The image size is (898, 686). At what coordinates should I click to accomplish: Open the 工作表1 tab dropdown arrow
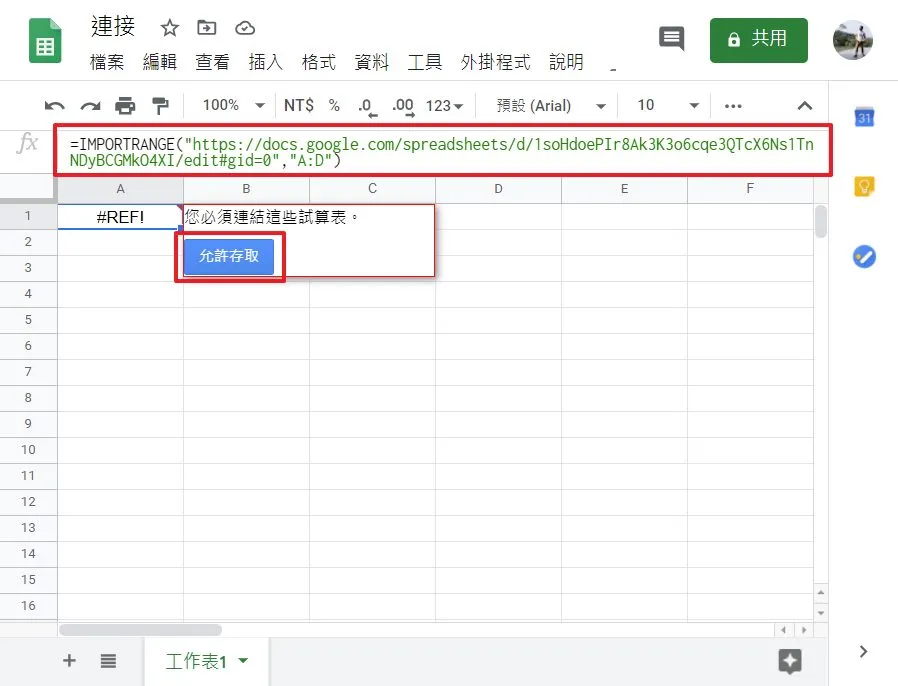243,661
